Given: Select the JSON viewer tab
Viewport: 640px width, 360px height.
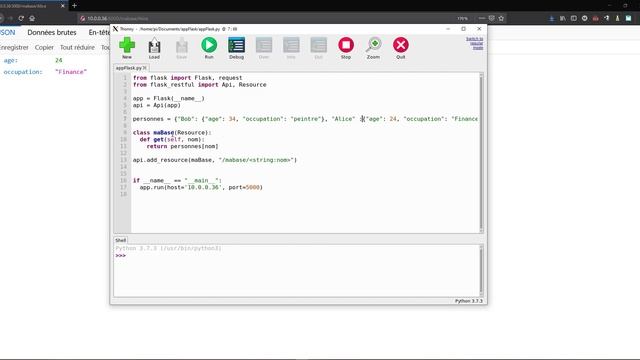Looking at the screenshot, I should pyautogui.click(x=7, y=32).
